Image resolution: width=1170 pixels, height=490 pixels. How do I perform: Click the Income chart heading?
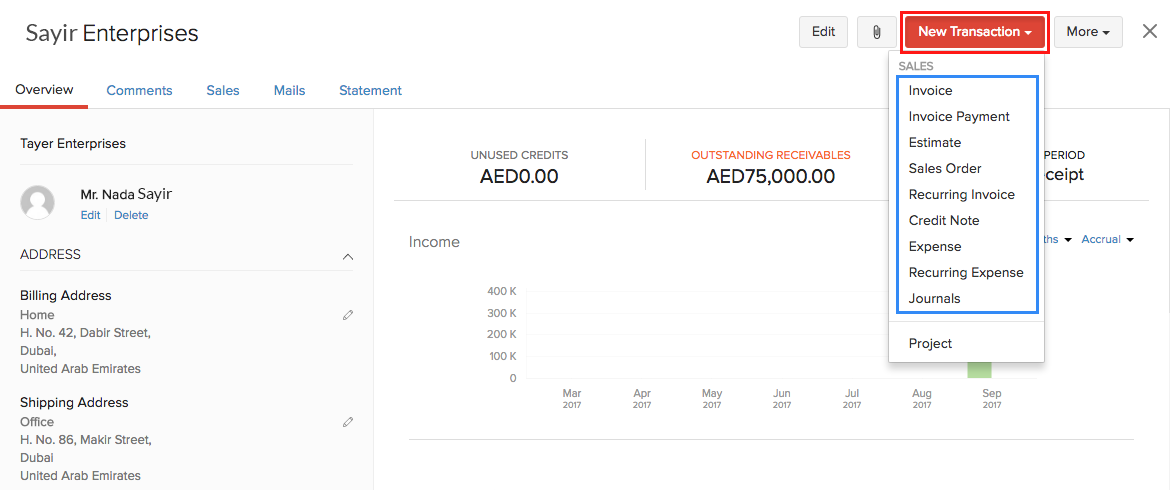(x=434, y=242)
